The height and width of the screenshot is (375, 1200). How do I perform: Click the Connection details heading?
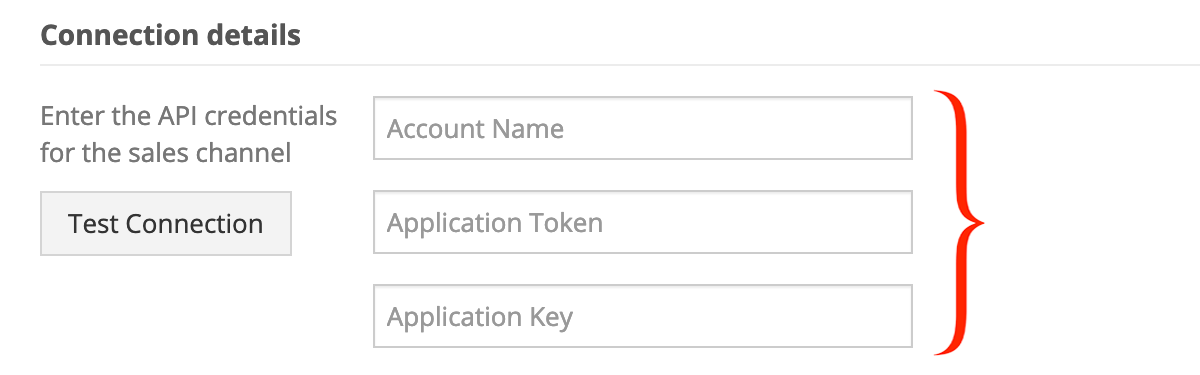[x=171, y=36]
